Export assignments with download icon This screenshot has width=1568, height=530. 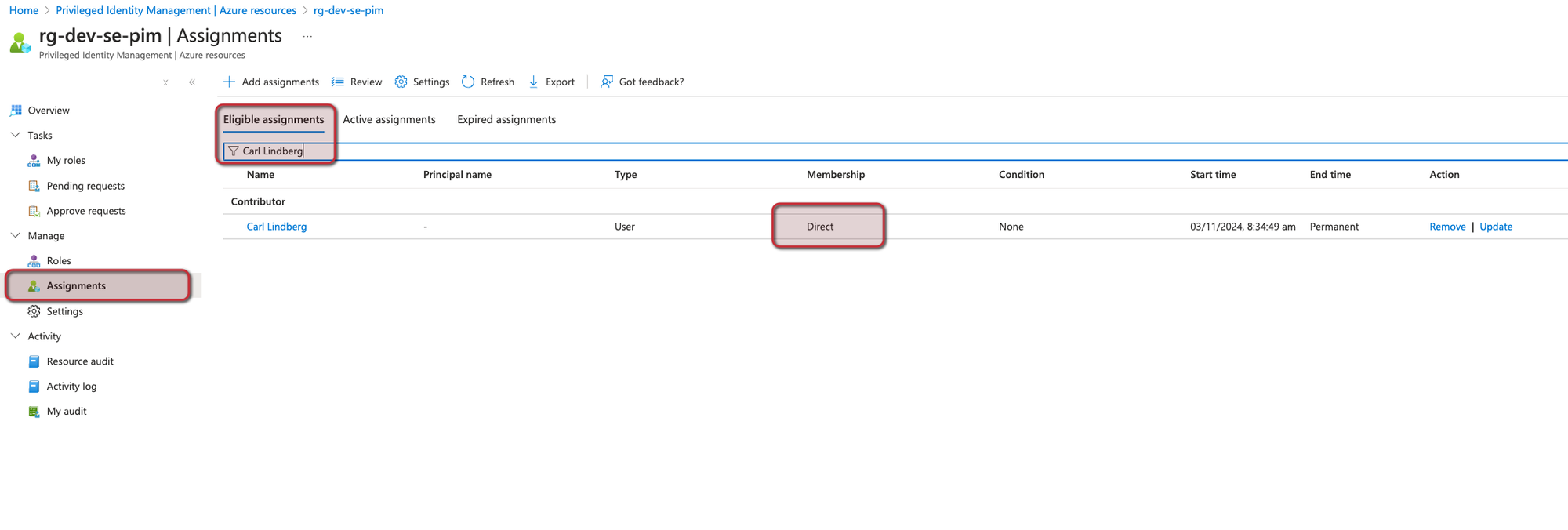click(534, 82)
